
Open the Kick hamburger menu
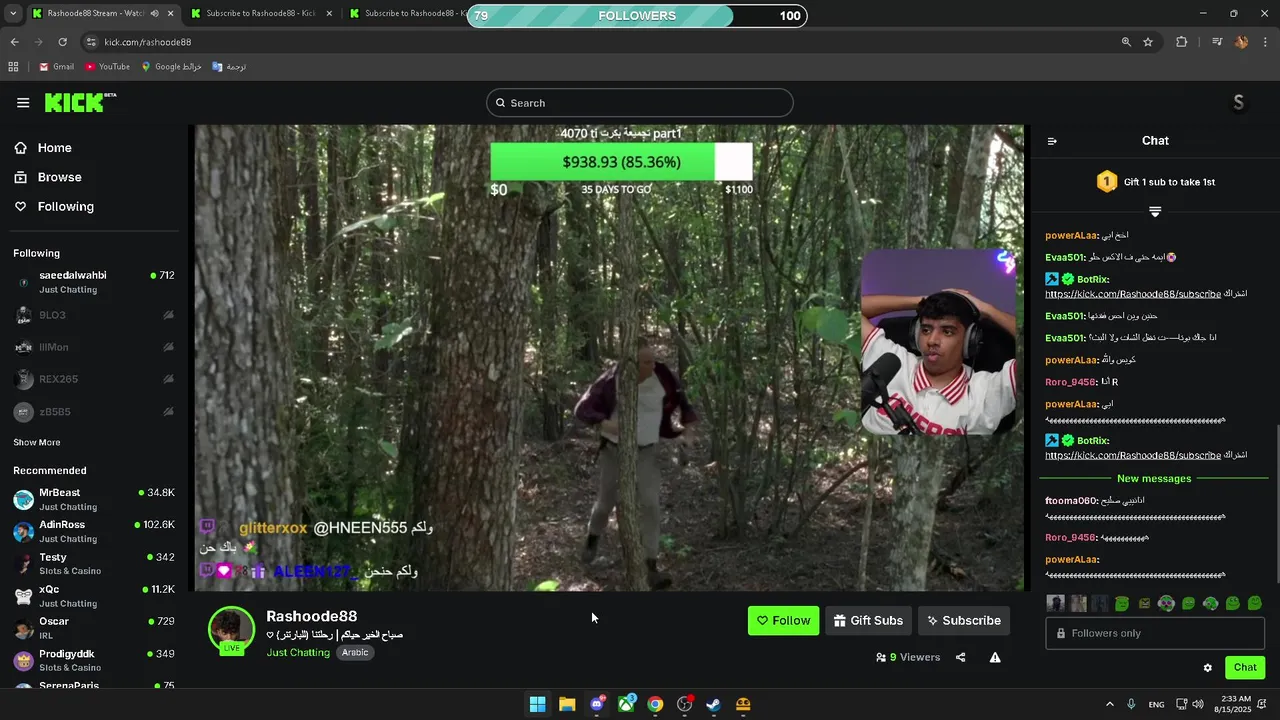(23, 103)
